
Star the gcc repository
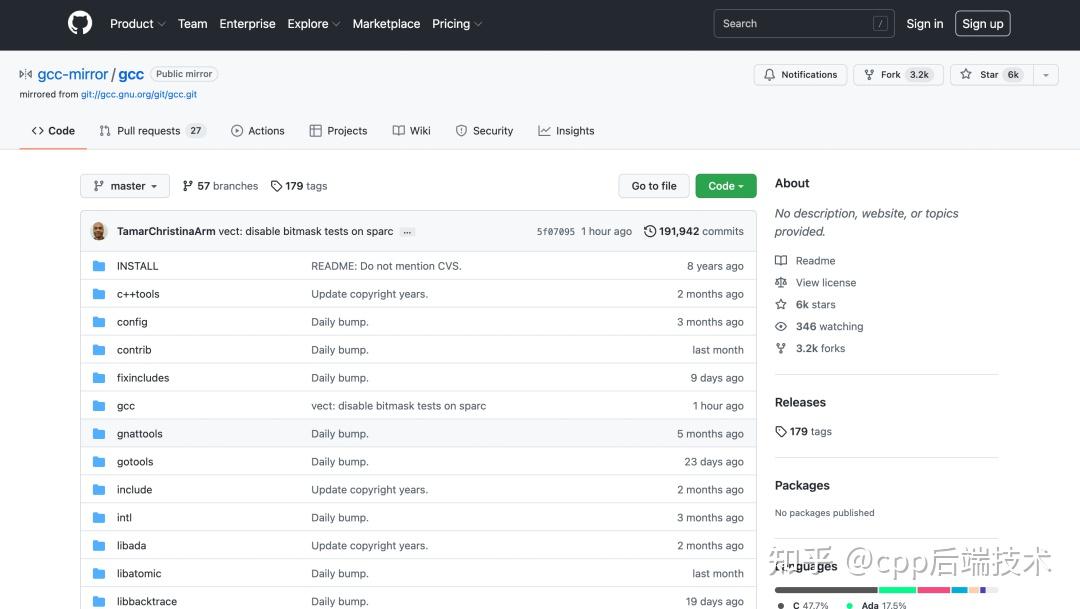987,75
